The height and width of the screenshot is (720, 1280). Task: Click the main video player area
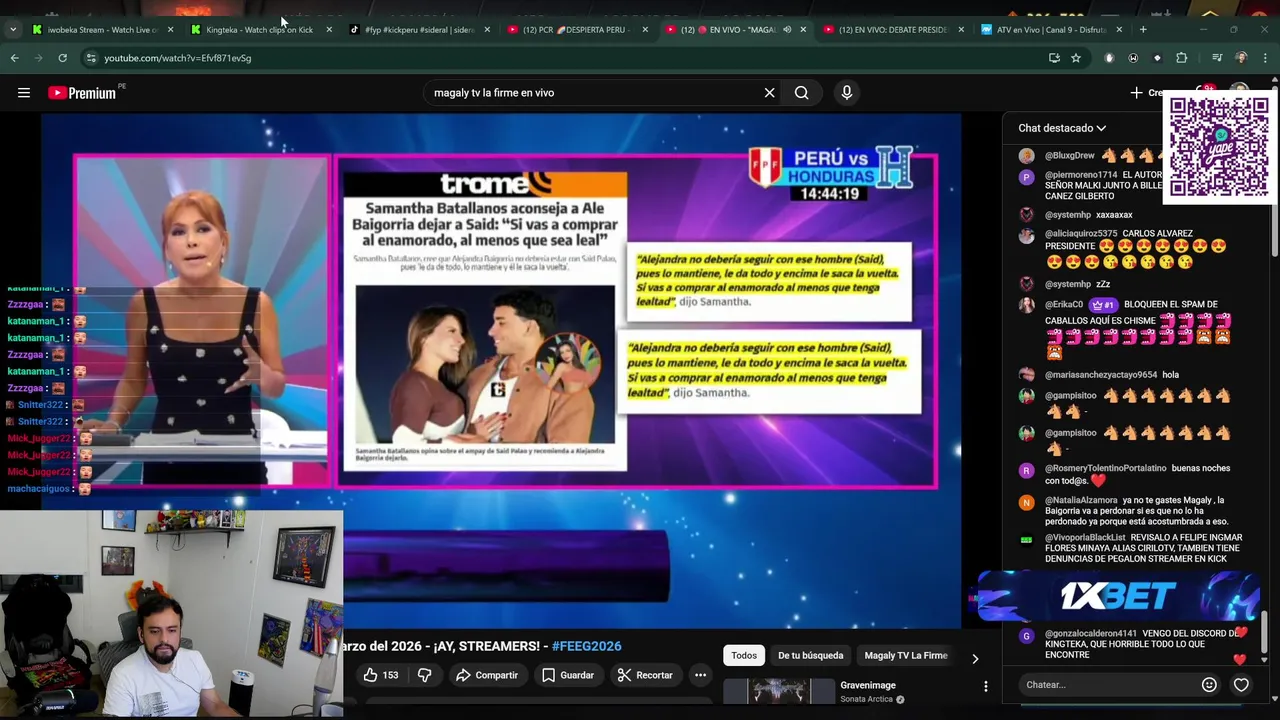click(x=501, y=370)
